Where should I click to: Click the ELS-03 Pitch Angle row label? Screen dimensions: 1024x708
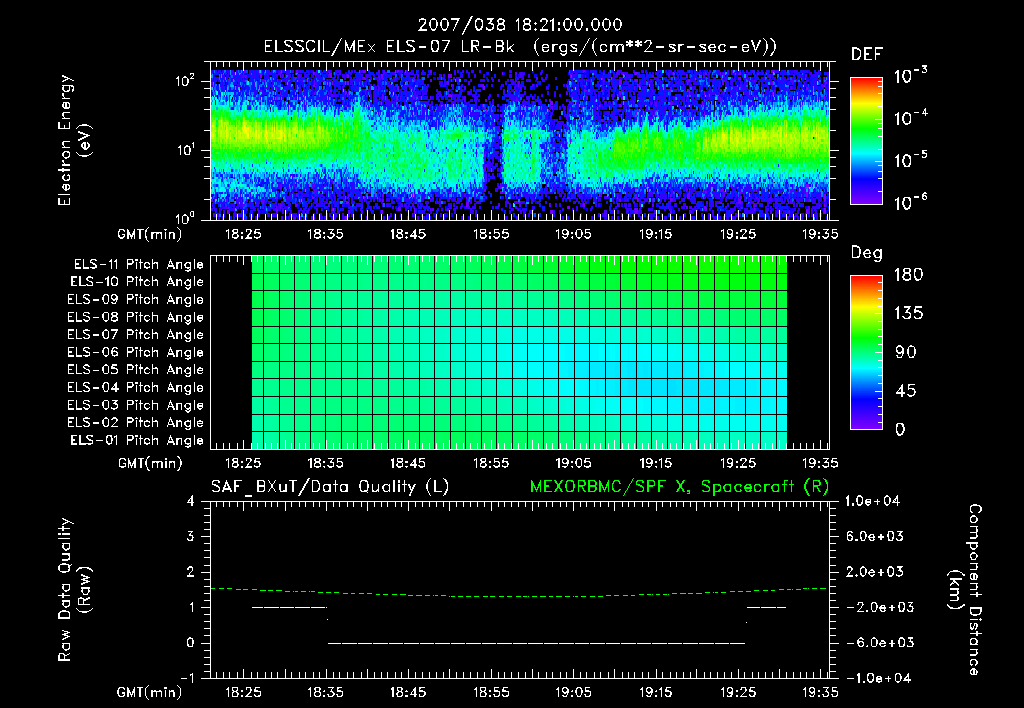click(135, 406)
